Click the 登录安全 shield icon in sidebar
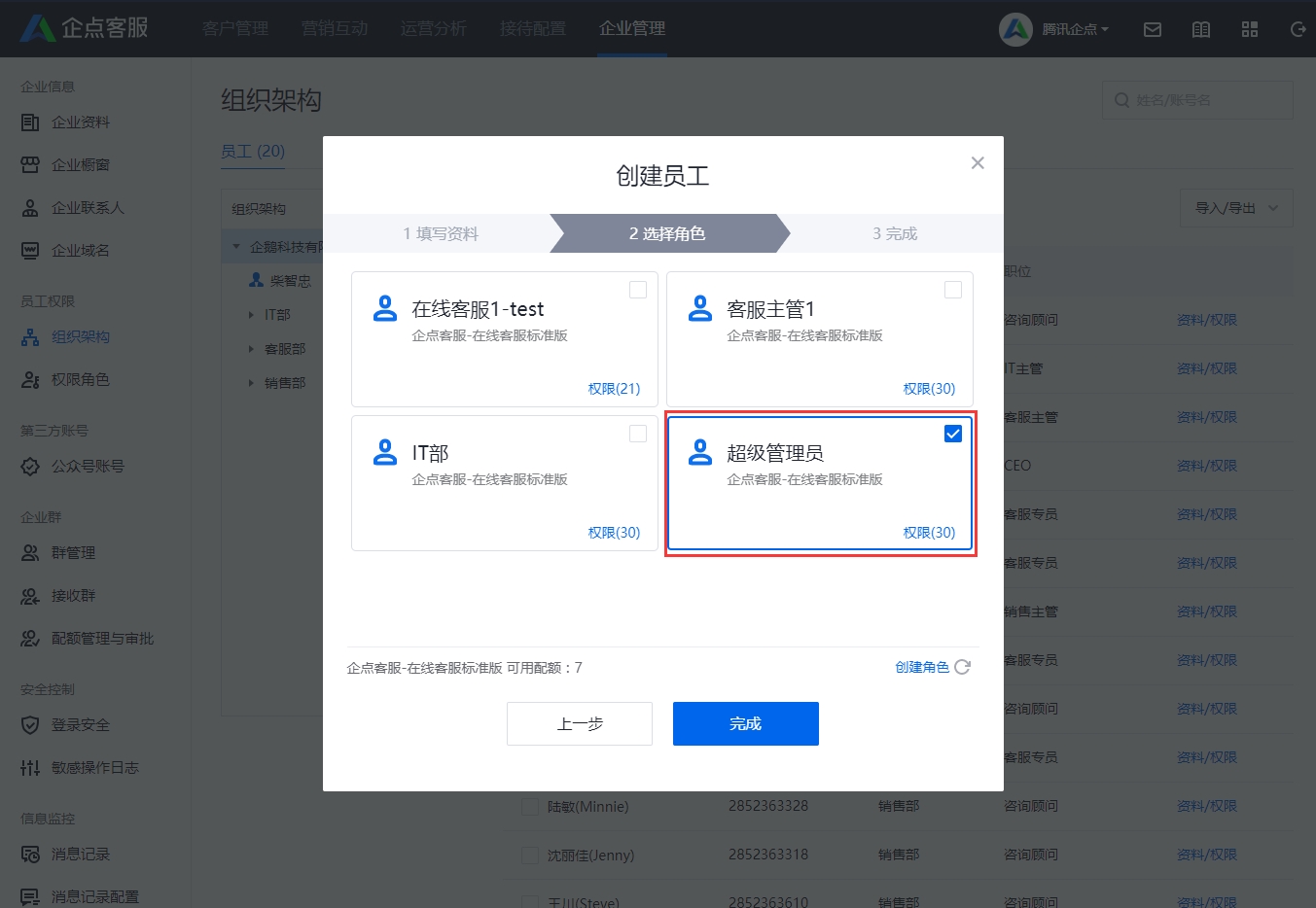This screenshot has width=1316, height=908. (x=30, y=725)
